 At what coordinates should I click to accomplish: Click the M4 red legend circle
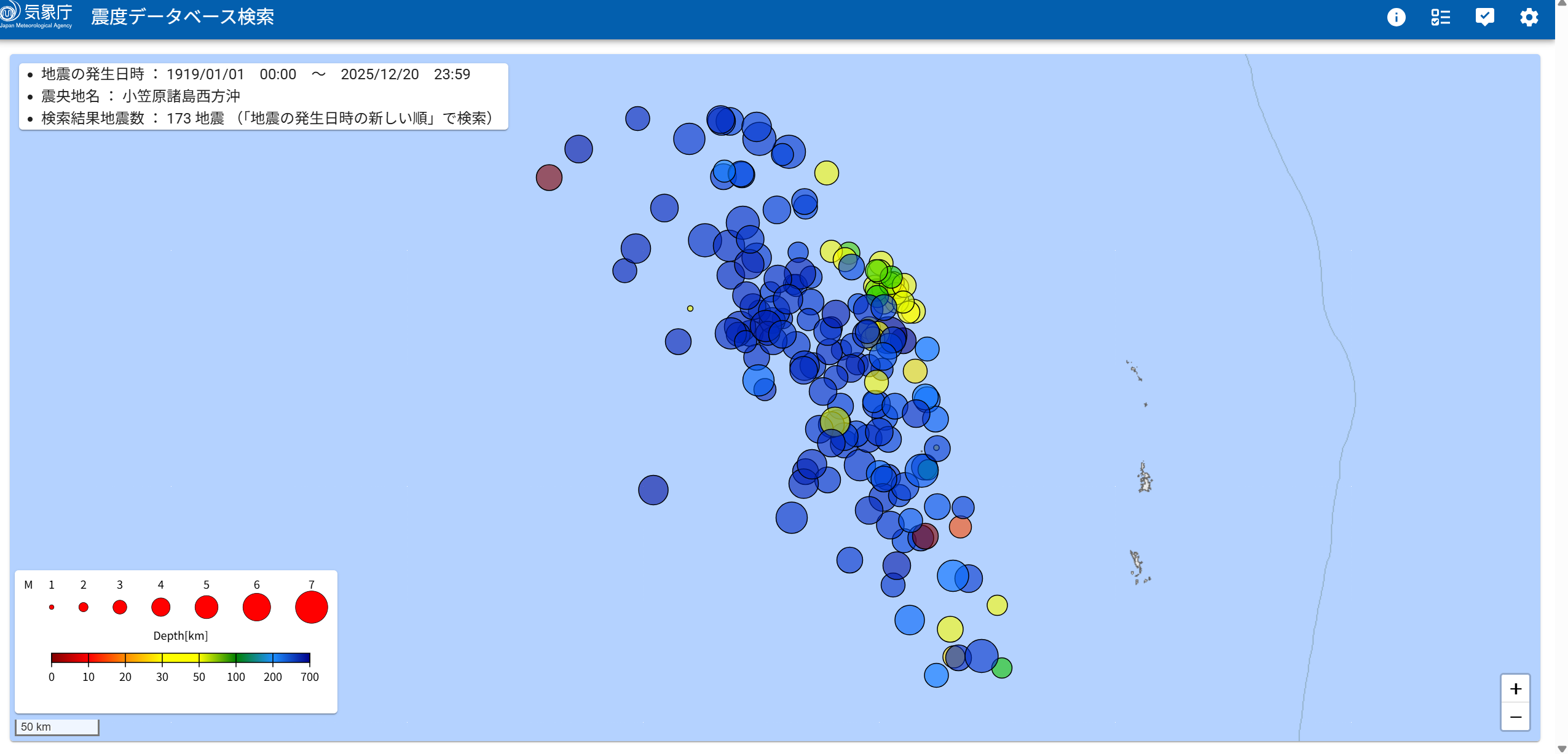coord(160,607)
